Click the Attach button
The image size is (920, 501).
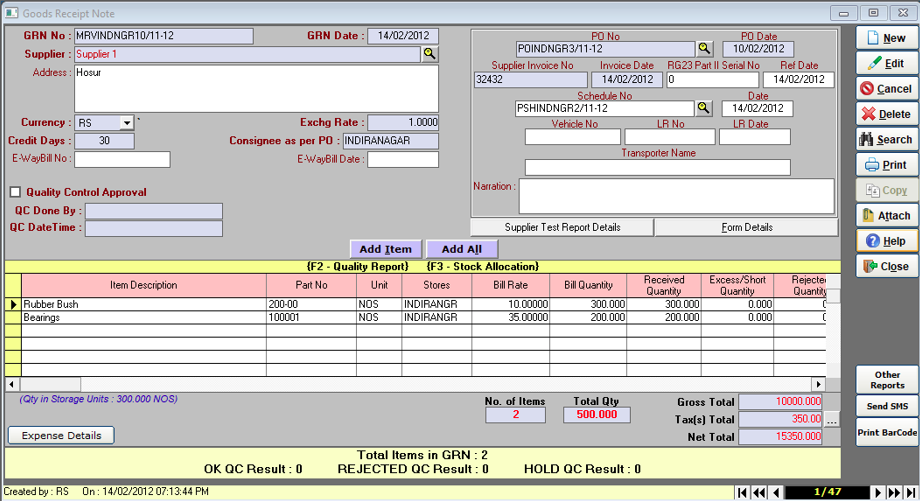(887, 216)
